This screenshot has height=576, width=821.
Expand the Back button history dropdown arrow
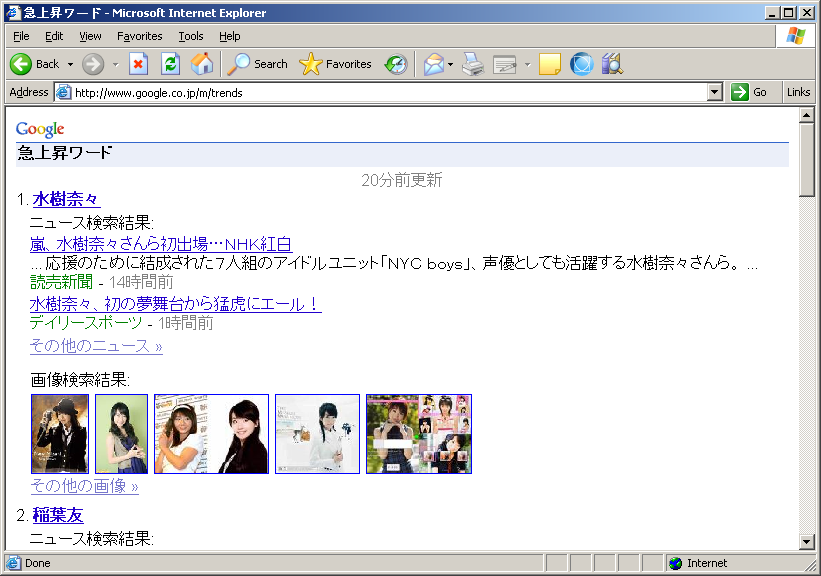click(x=69, y=64)
